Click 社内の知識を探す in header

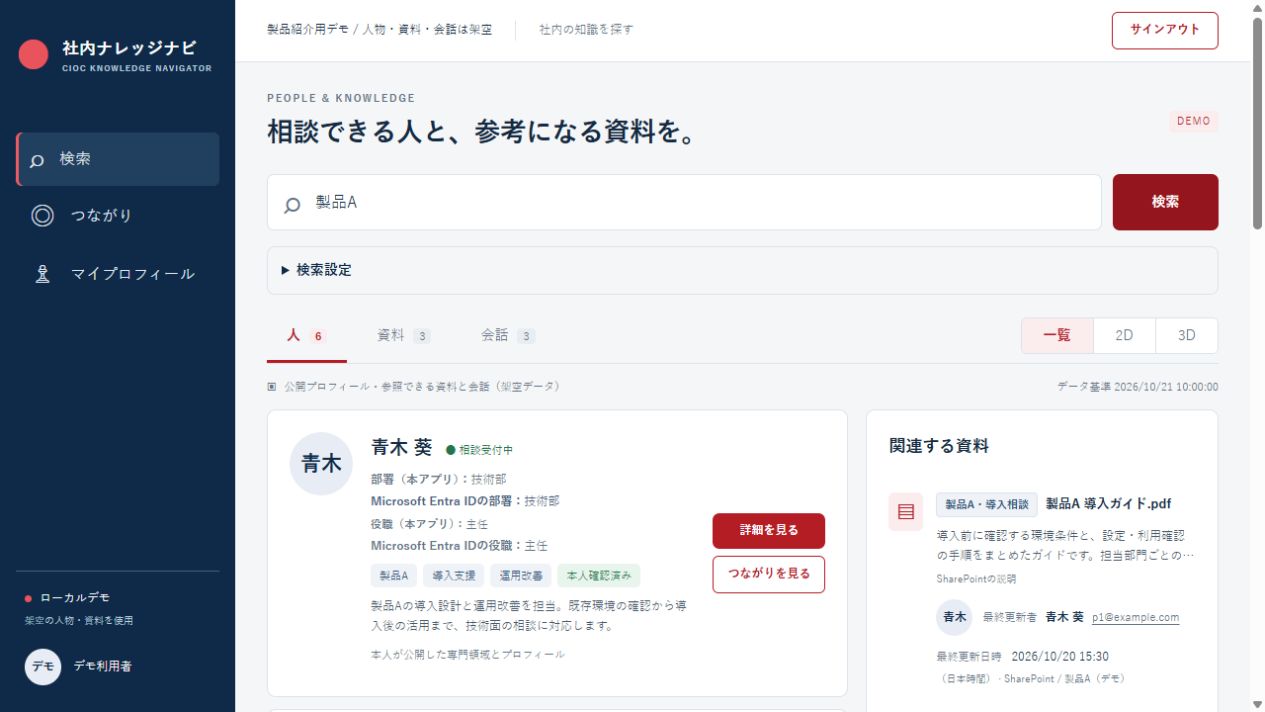[x=586, y=30]
